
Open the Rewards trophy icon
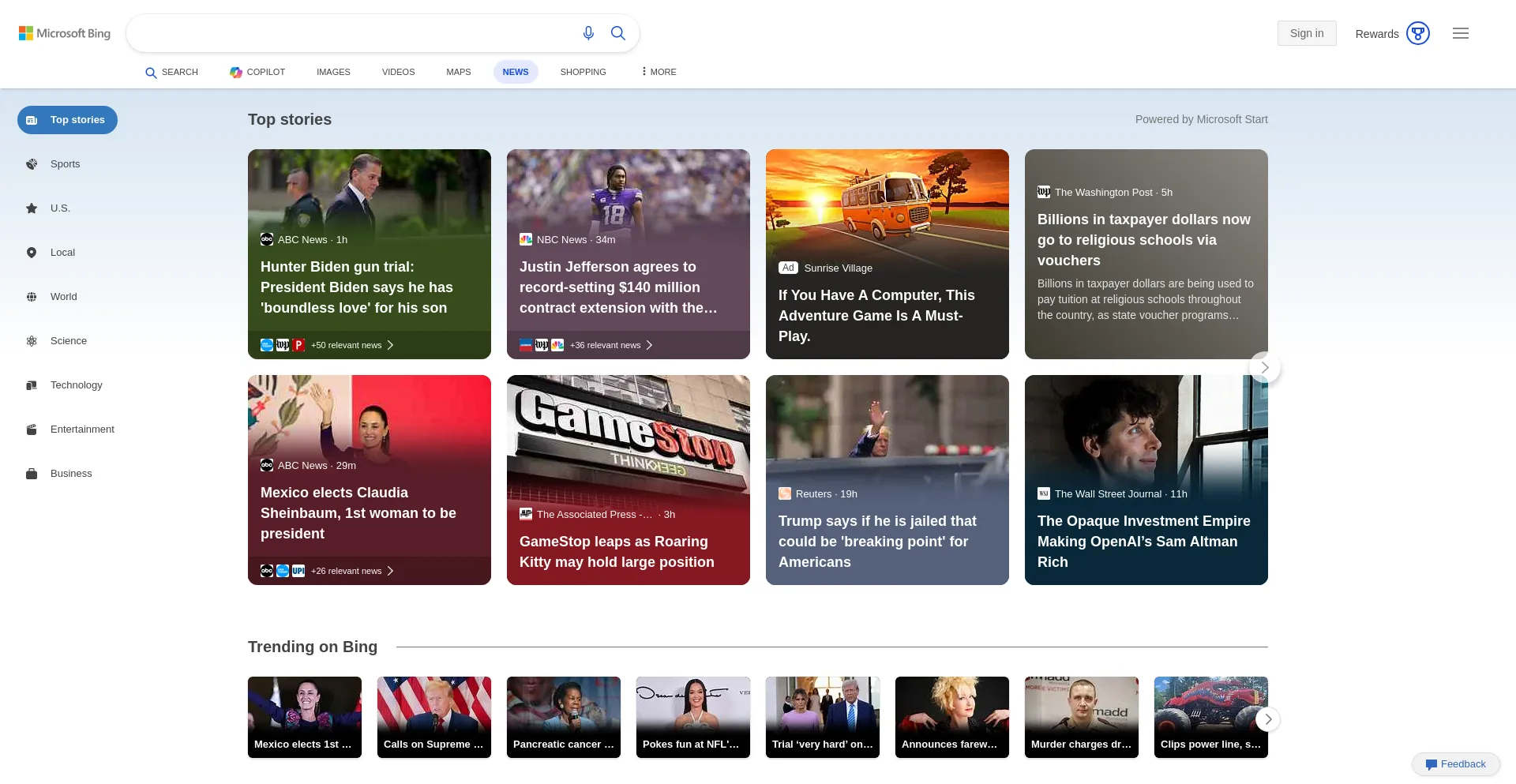(x=1418, y=33)
